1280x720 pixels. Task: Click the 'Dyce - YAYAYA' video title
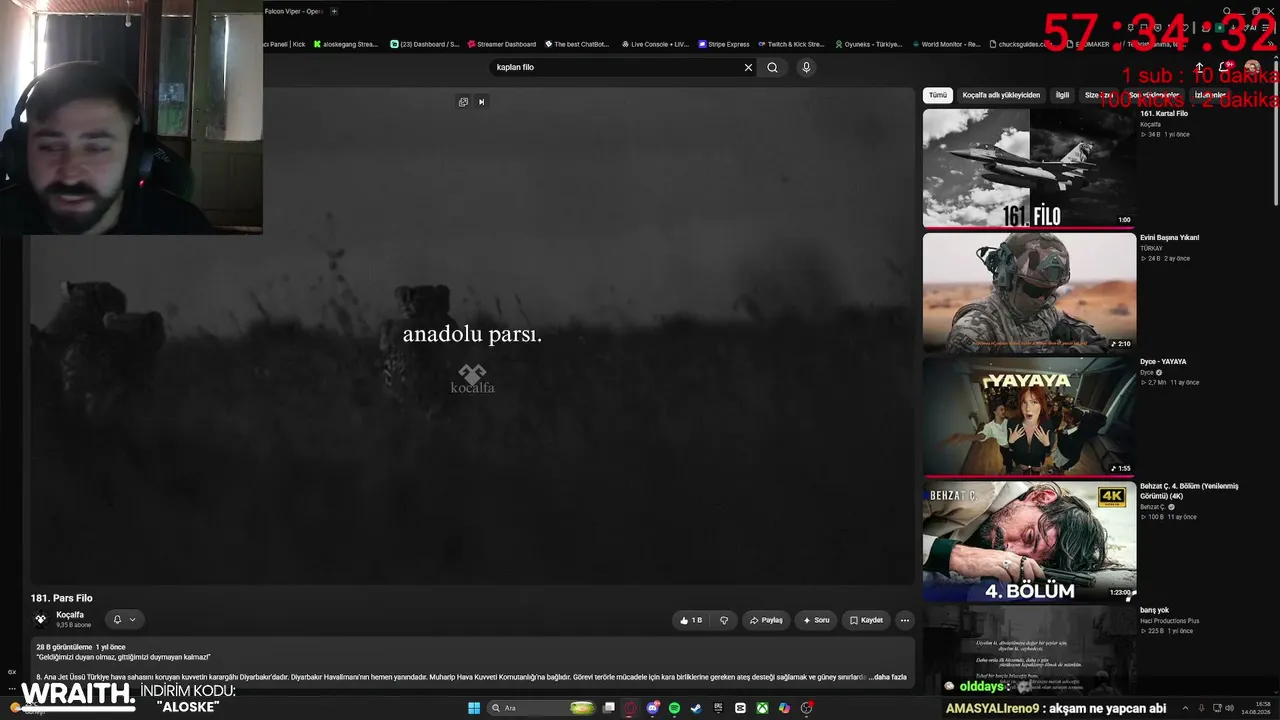click(1163, 361)
